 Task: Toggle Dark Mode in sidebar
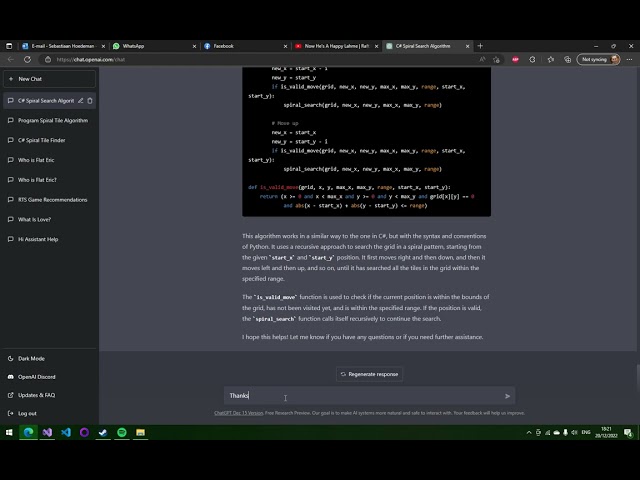pyautogui.click(x=49, y=358)
